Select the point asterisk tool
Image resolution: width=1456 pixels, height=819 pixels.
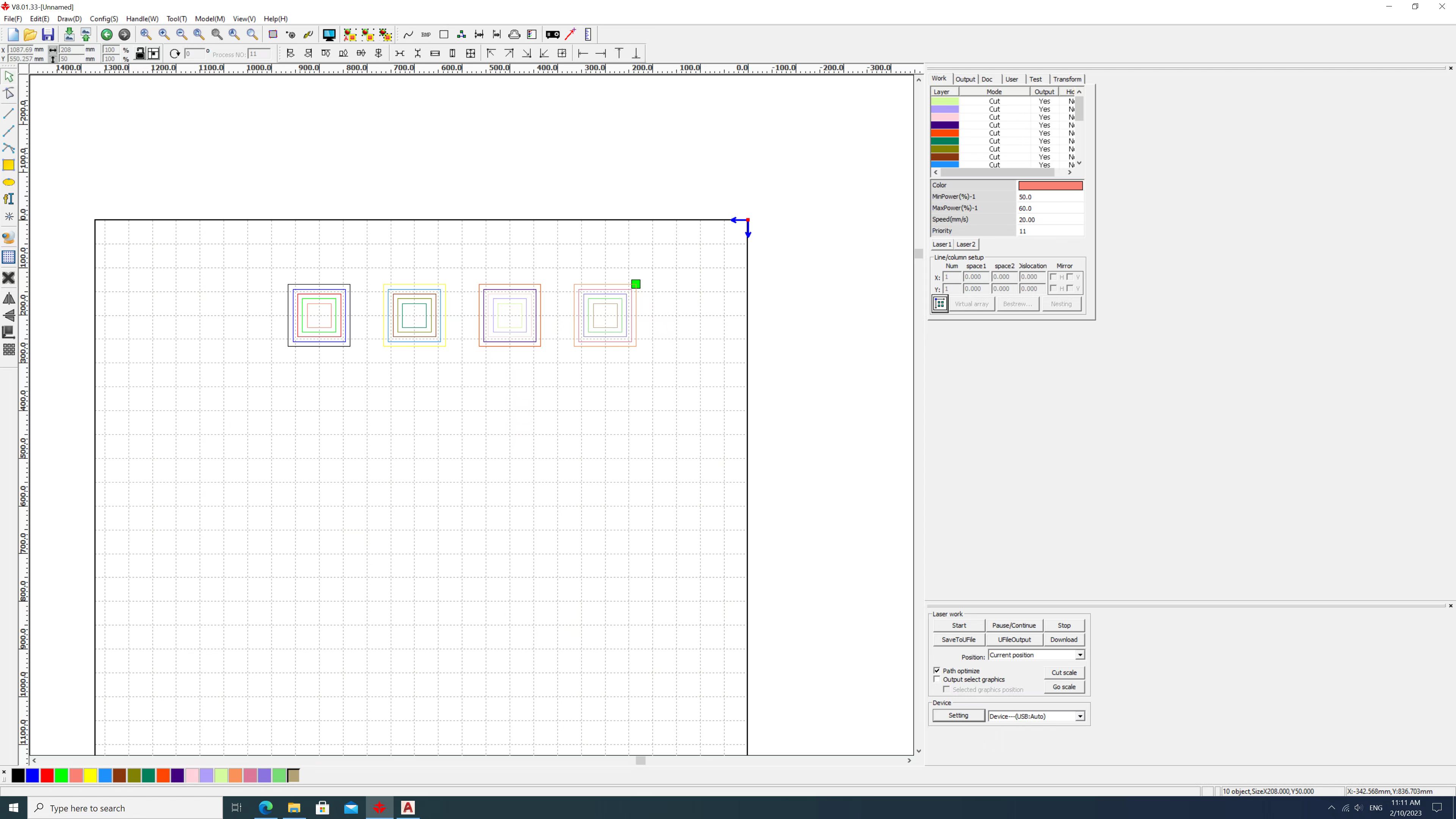[x=9, y=217]
